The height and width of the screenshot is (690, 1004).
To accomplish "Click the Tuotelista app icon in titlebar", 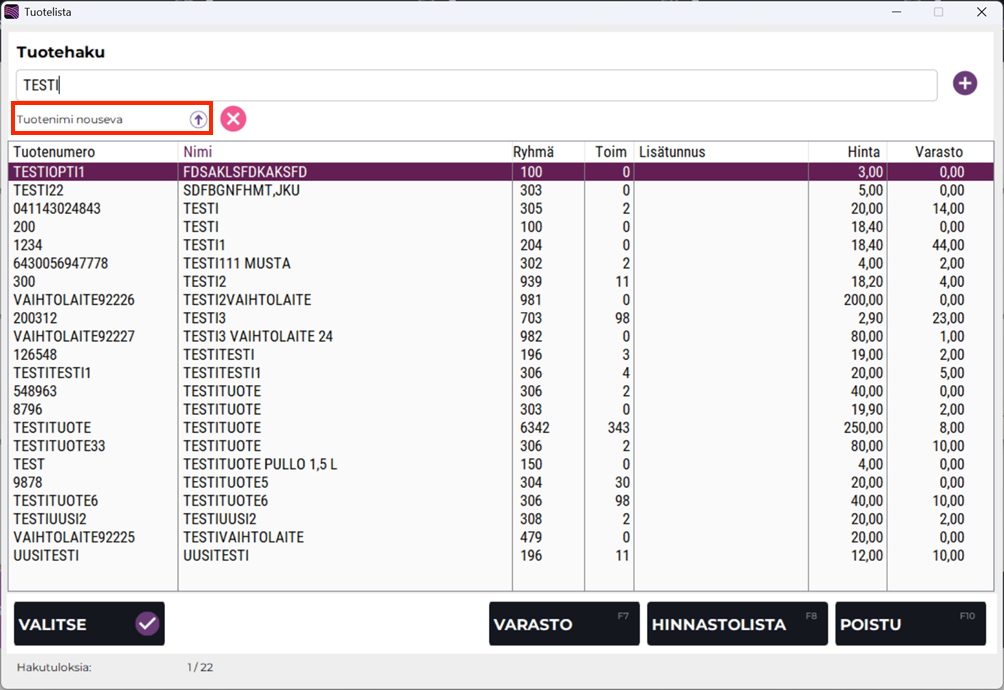I will (x=12, y=12).
